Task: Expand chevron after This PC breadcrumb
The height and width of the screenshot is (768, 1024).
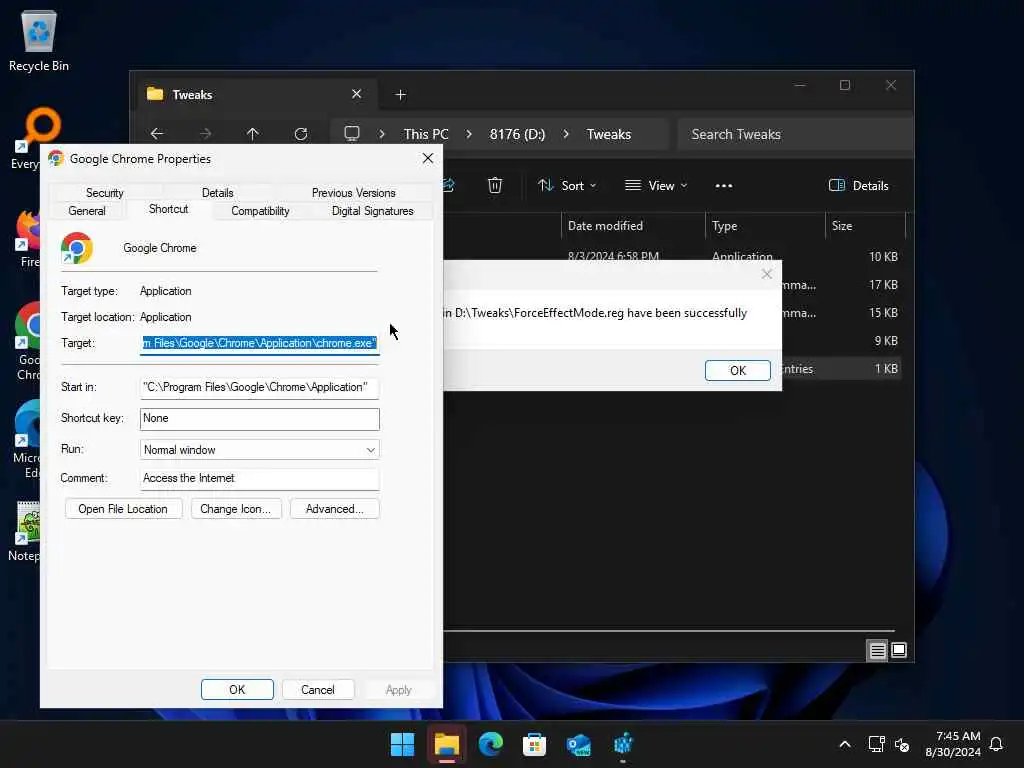Action: click(469, 134)
